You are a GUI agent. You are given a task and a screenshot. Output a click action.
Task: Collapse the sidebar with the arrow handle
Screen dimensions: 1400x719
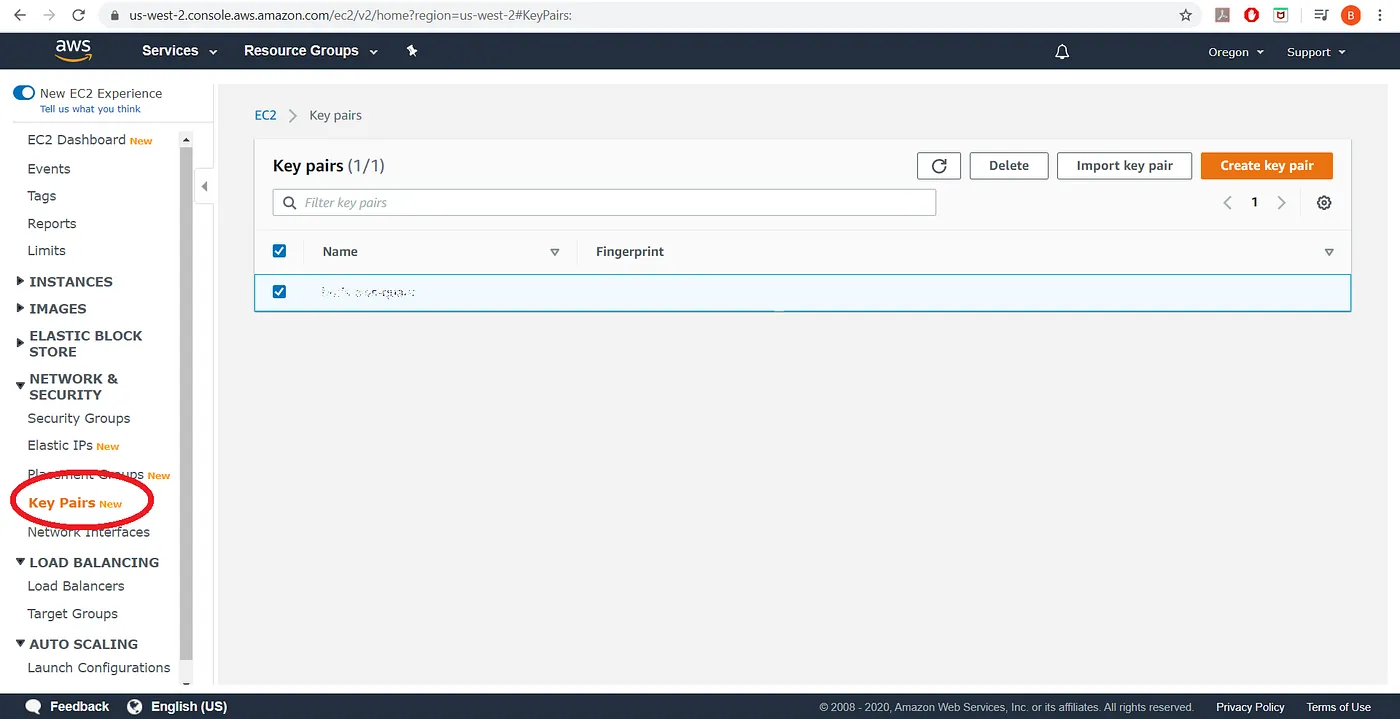[x=204, y=186]
